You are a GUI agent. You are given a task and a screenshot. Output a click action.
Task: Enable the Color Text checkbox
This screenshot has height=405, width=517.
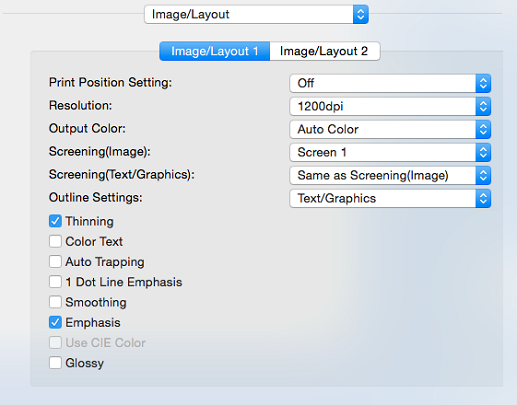(55, 241)
